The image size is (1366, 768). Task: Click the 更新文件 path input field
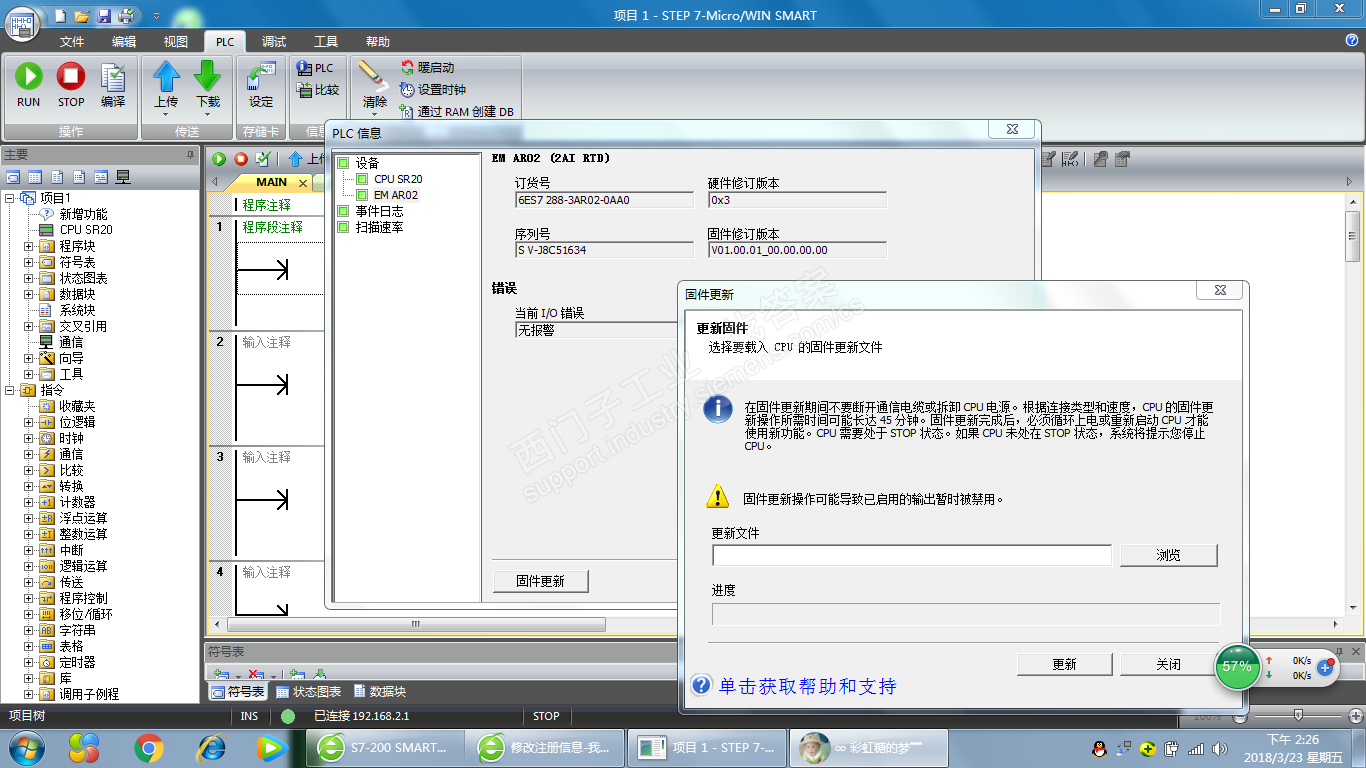(912, 555)
